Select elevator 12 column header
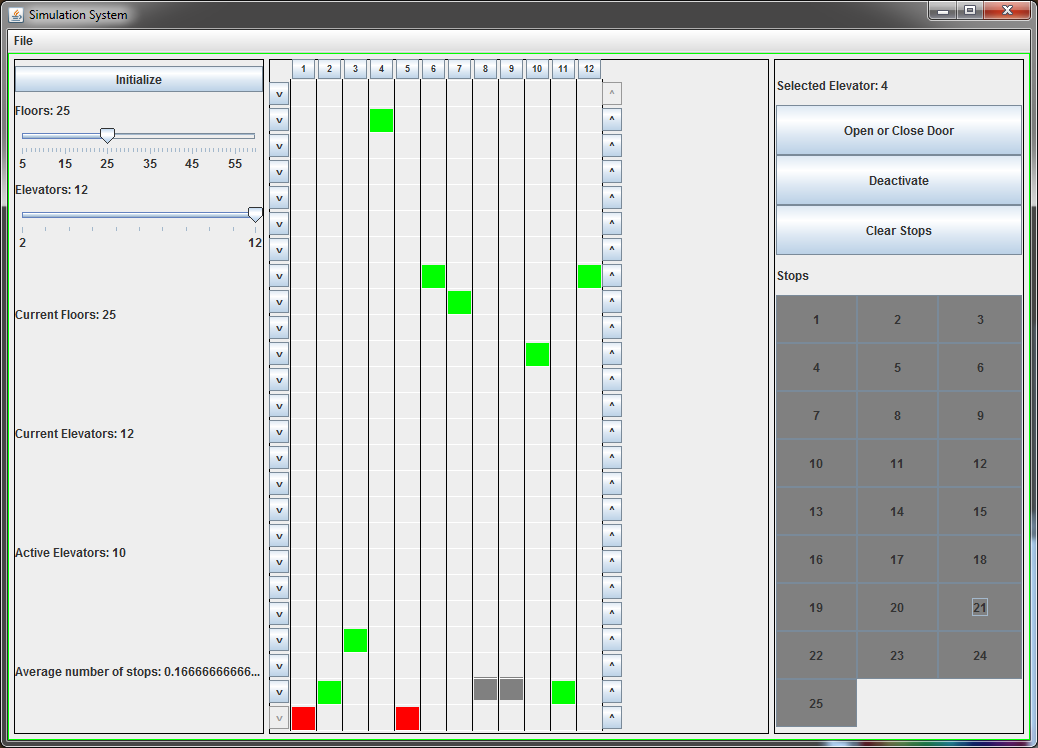Image resolution: width=1038 pixels, height=748 pixels. click(x=589, y=69)
